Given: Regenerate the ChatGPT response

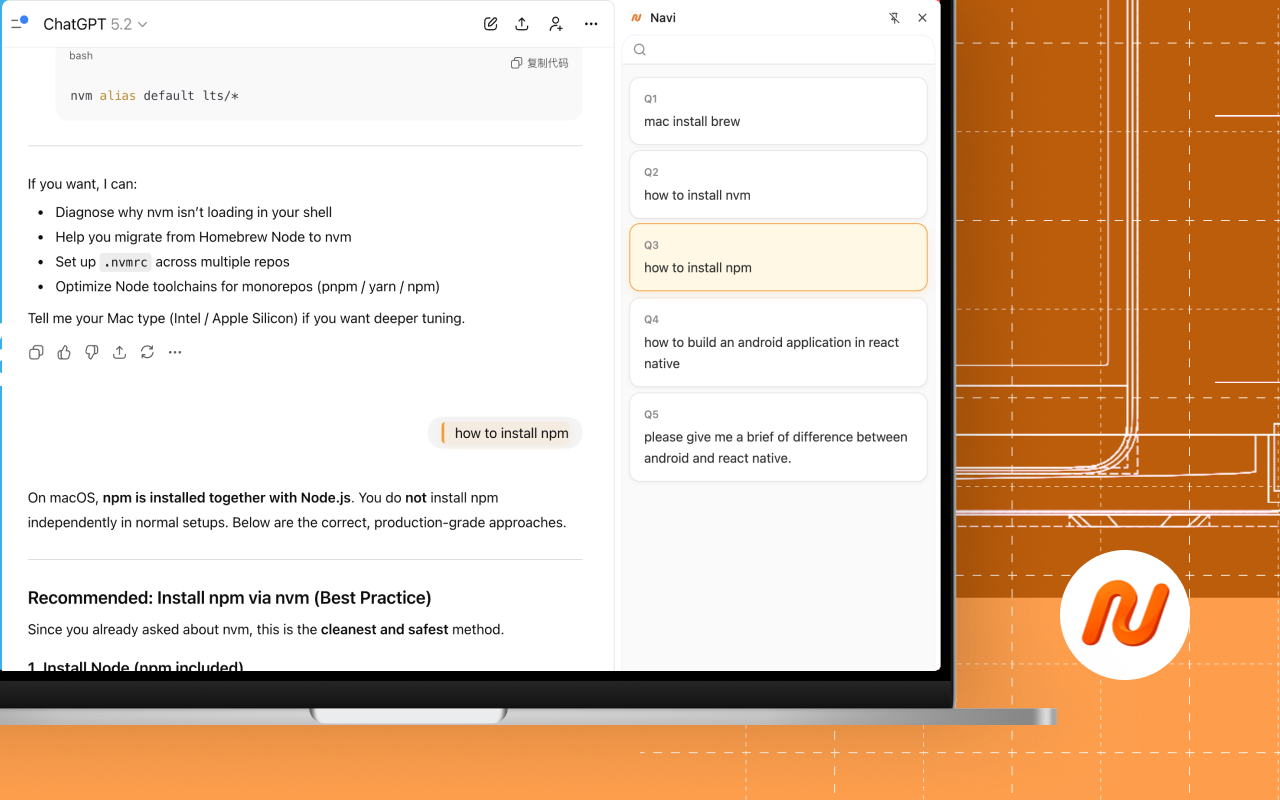Looking at the screenshot, I should click(x=147, y=352).
